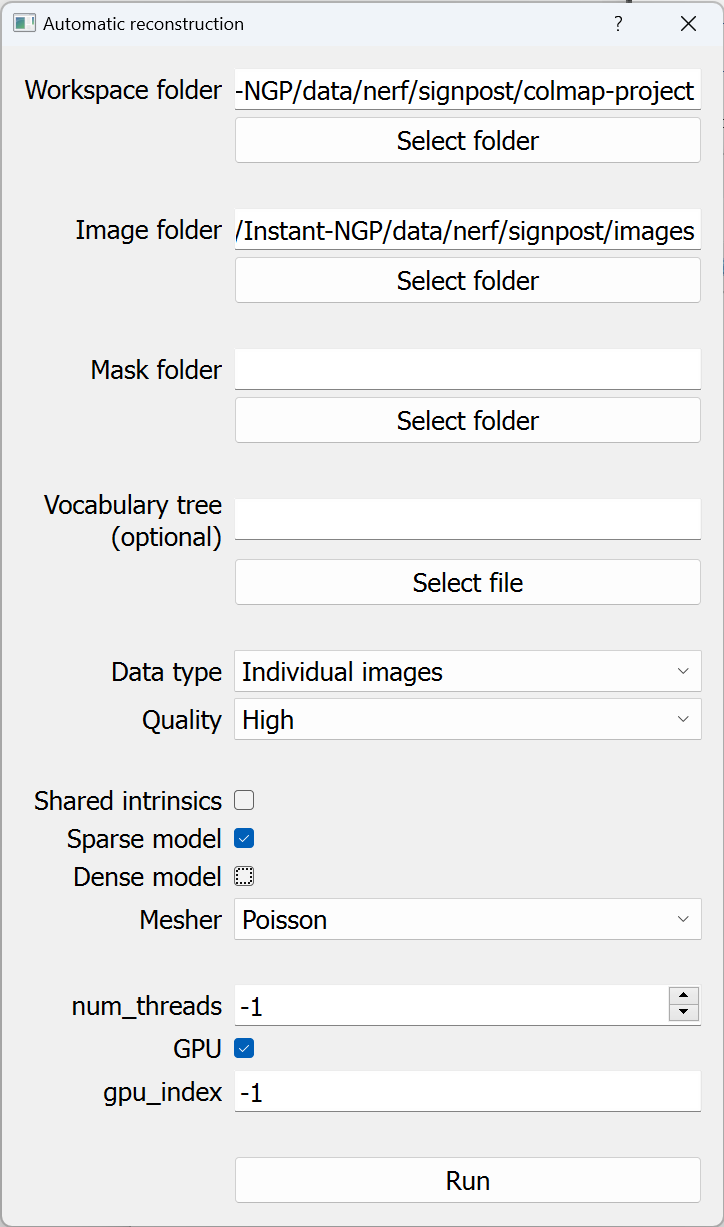Click the empty Mask folder text field
The height and width of the screenshot is (1227, 724).
(467, 369)
